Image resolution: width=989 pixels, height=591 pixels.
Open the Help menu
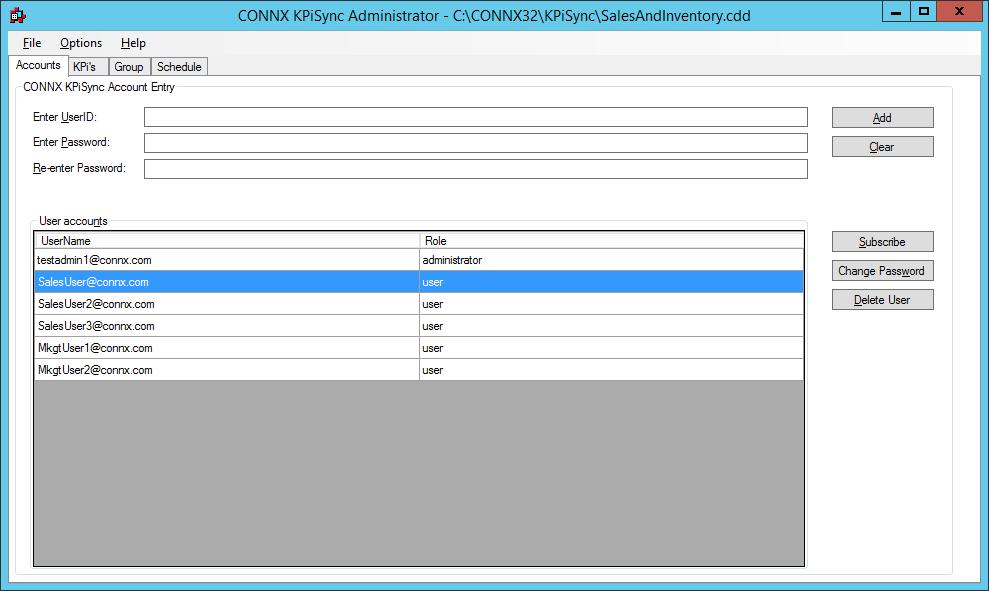(x=133, y=43)
